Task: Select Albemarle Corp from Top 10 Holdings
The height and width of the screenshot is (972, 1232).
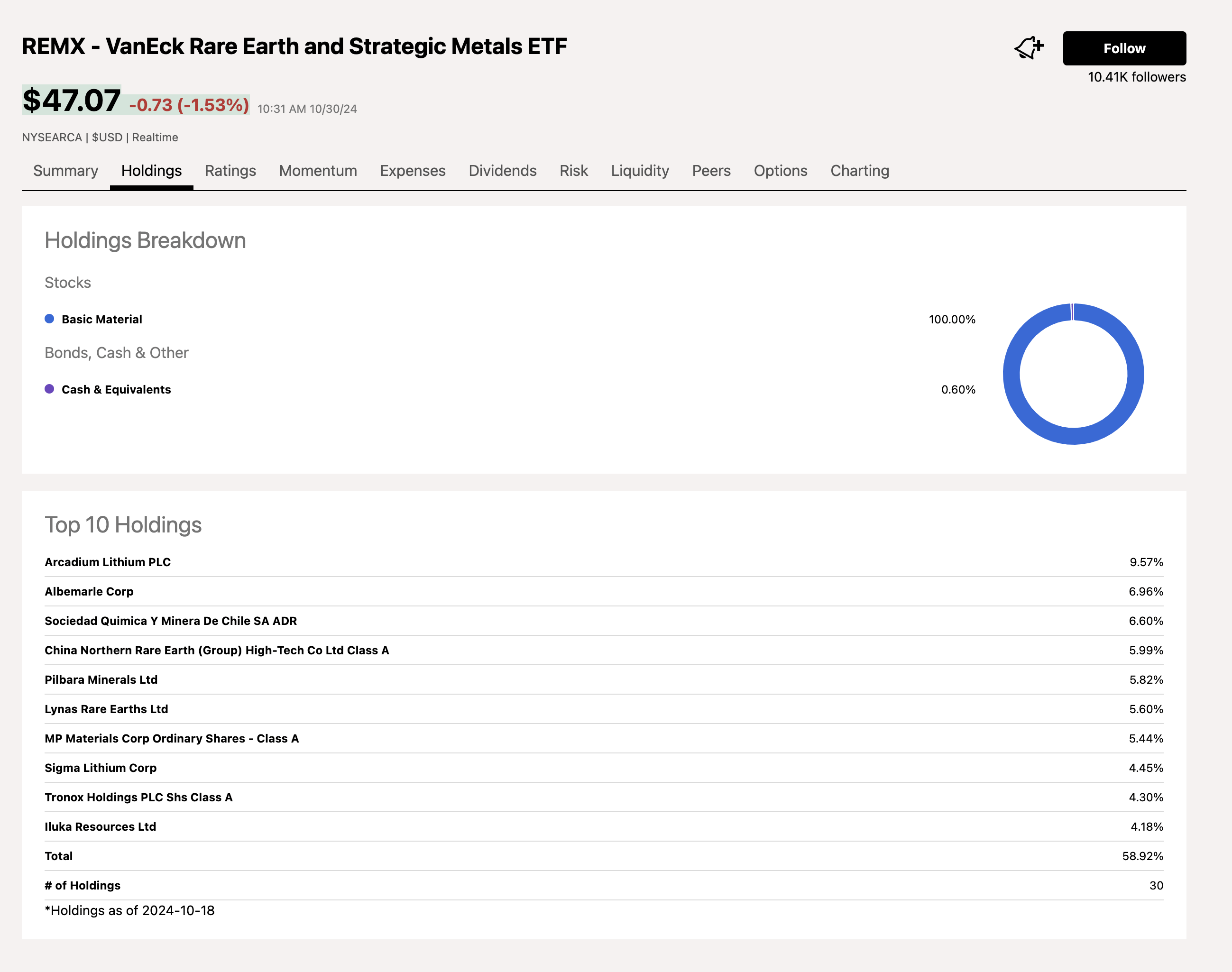Action: coord(89,591)
